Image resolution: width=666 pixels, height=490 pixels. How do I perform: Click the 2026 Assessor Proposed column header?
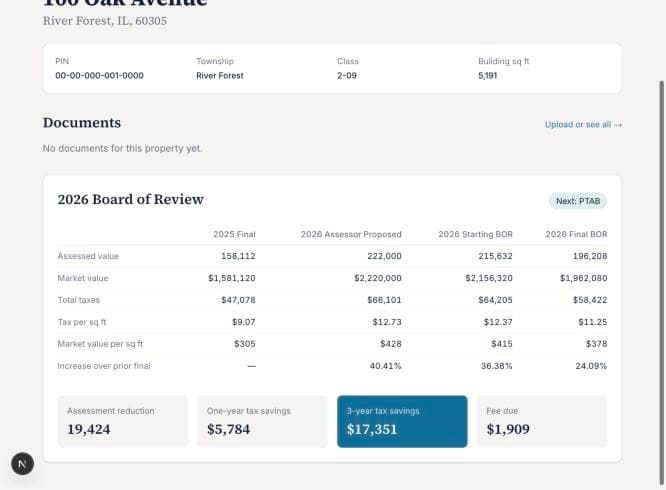[x=351, y=234]
